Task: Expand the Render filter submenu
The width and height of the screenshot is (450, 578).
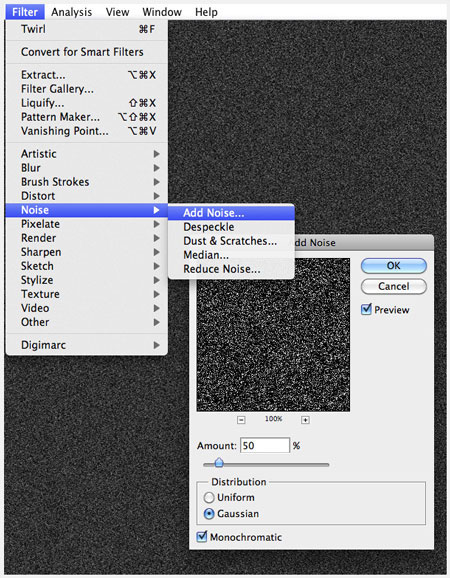Action: click(87, 238)
